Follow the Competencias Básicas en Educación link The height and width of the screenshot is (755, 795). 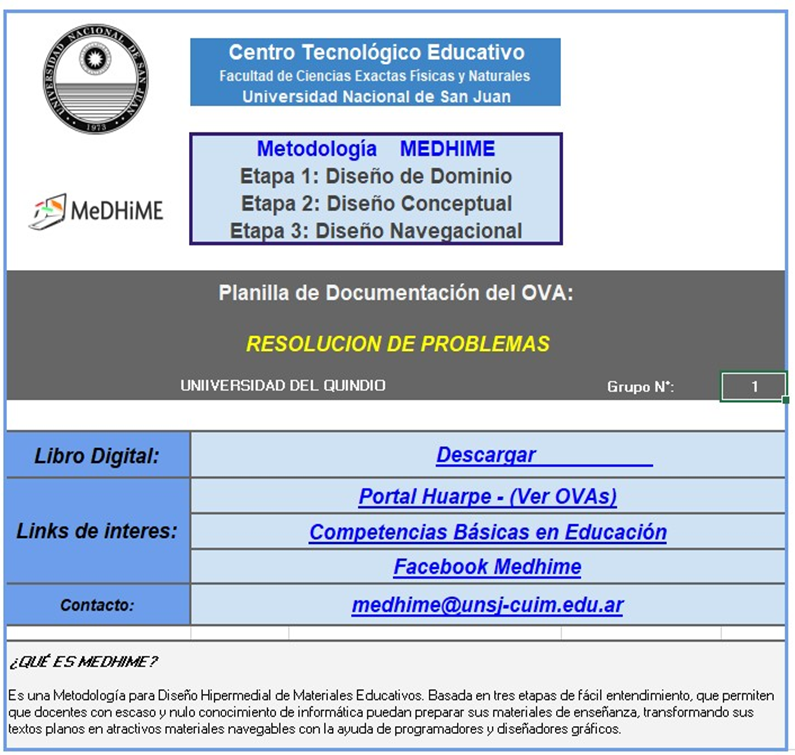(487, 532)
